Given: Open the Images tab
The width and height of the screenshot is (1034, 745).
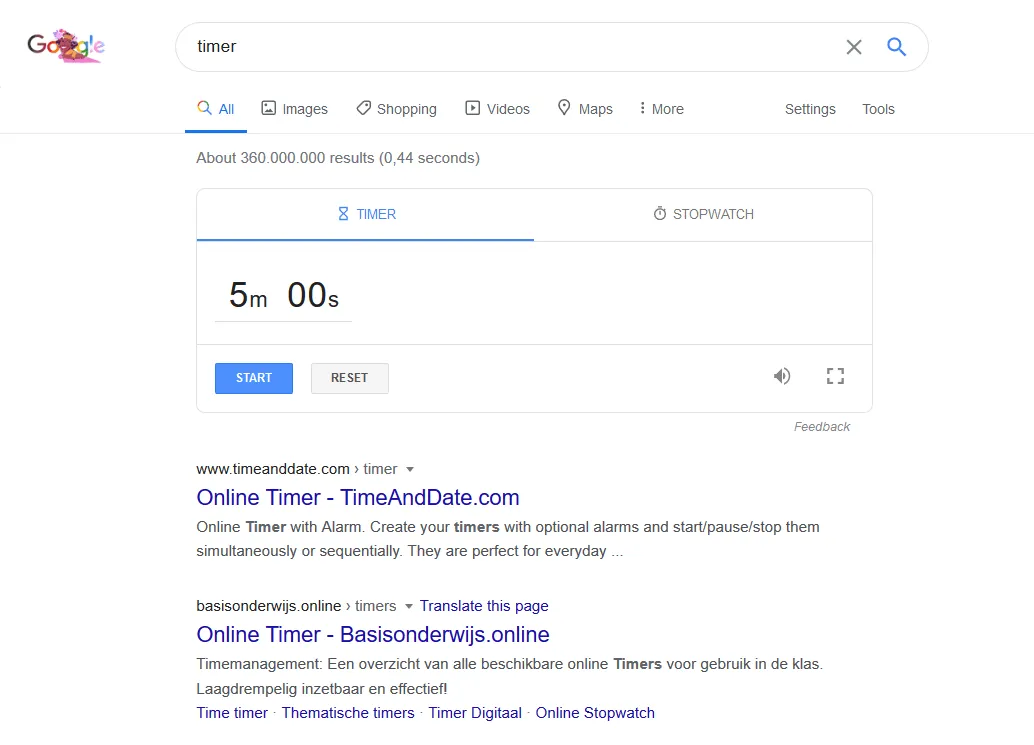Looking at the screenshot, I should click(x=295, y=109).
